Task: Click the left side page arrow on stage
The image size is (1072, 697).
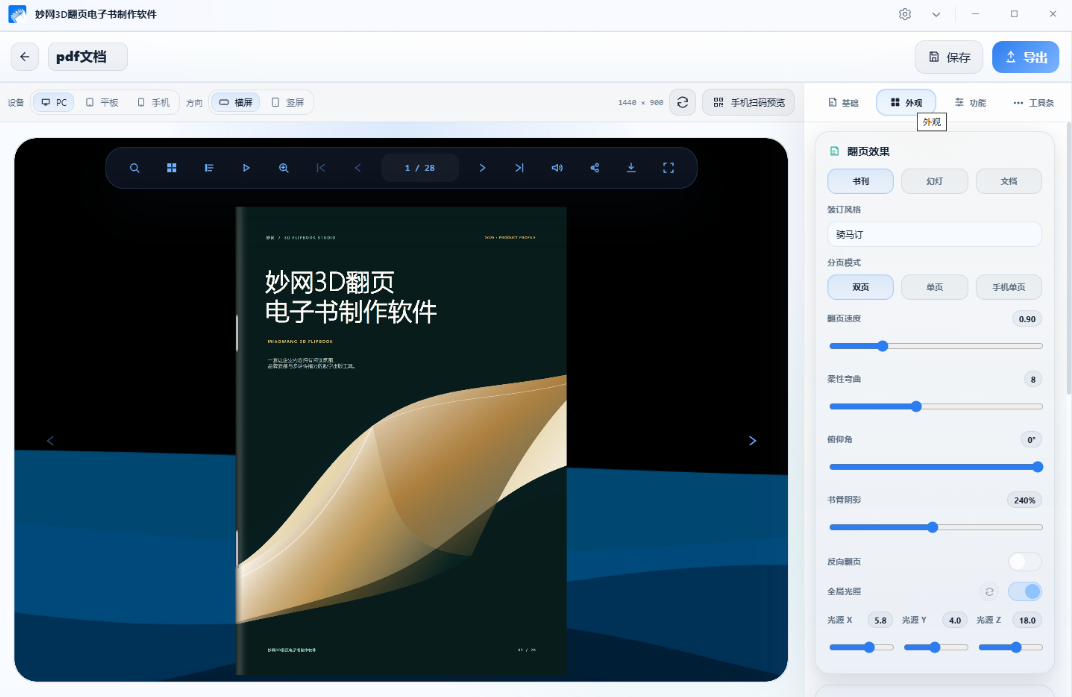Action: coord(50,440)
